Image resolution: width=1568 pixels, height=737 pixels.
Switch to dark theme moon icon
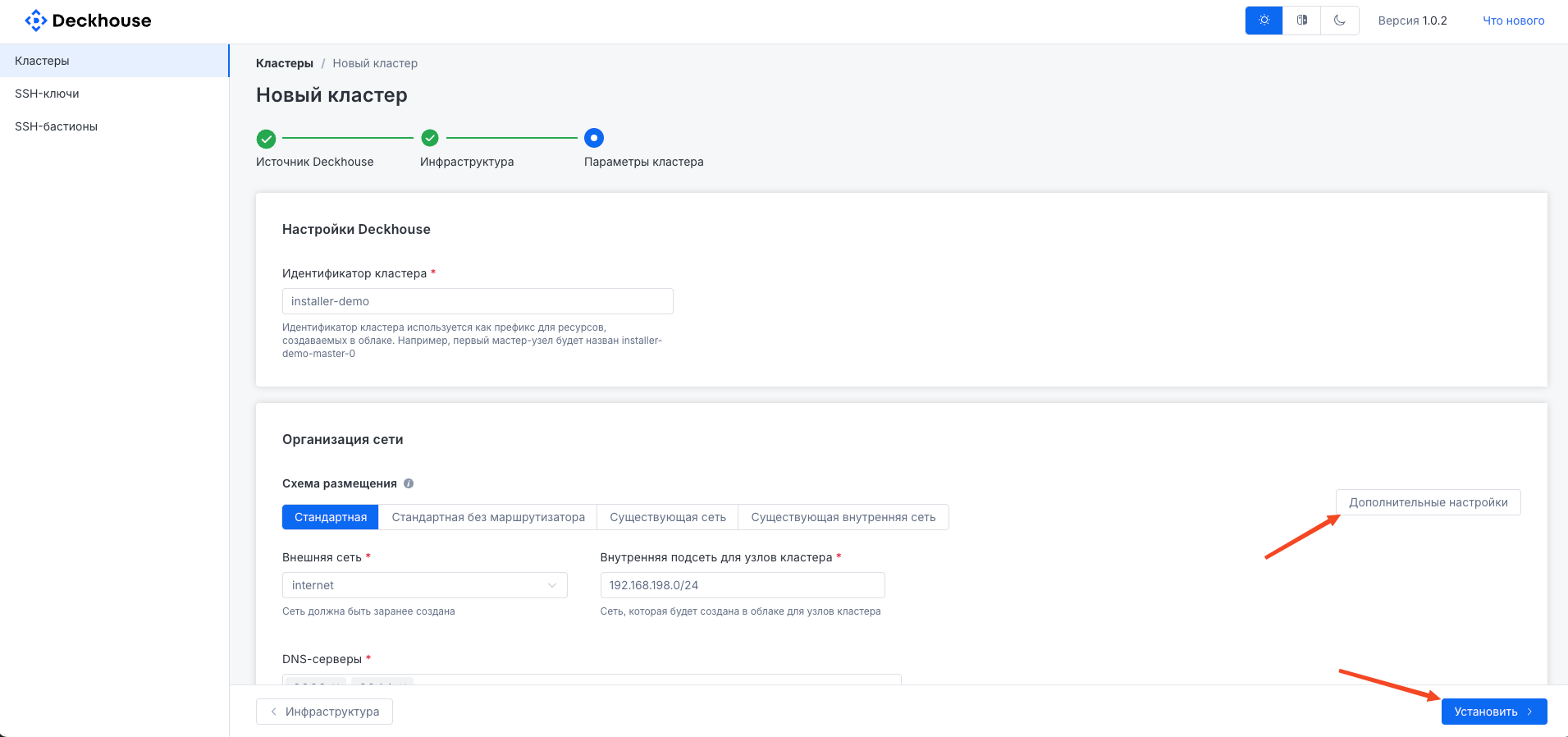1340,21
